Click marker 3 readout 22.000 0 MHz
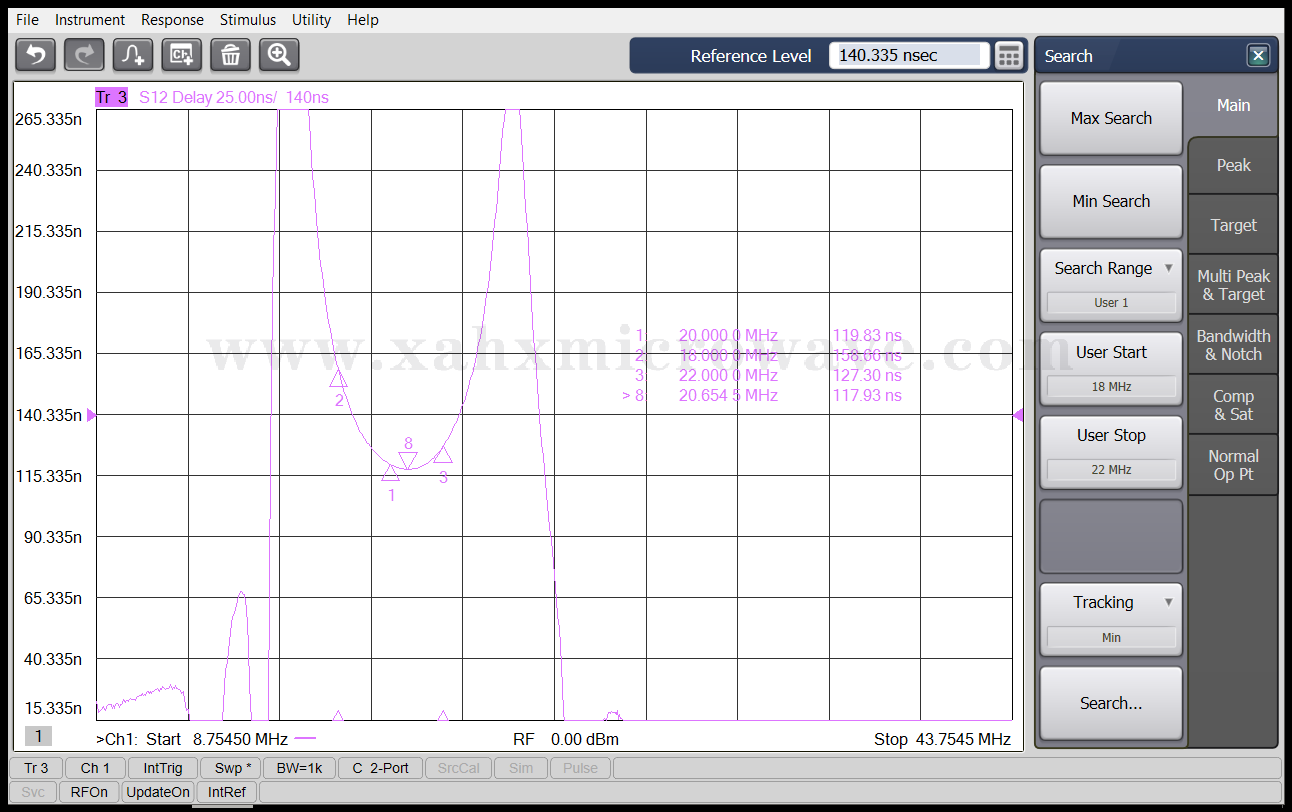The height and width of the screenshot is (812, 1292). [x=728, y=375]
